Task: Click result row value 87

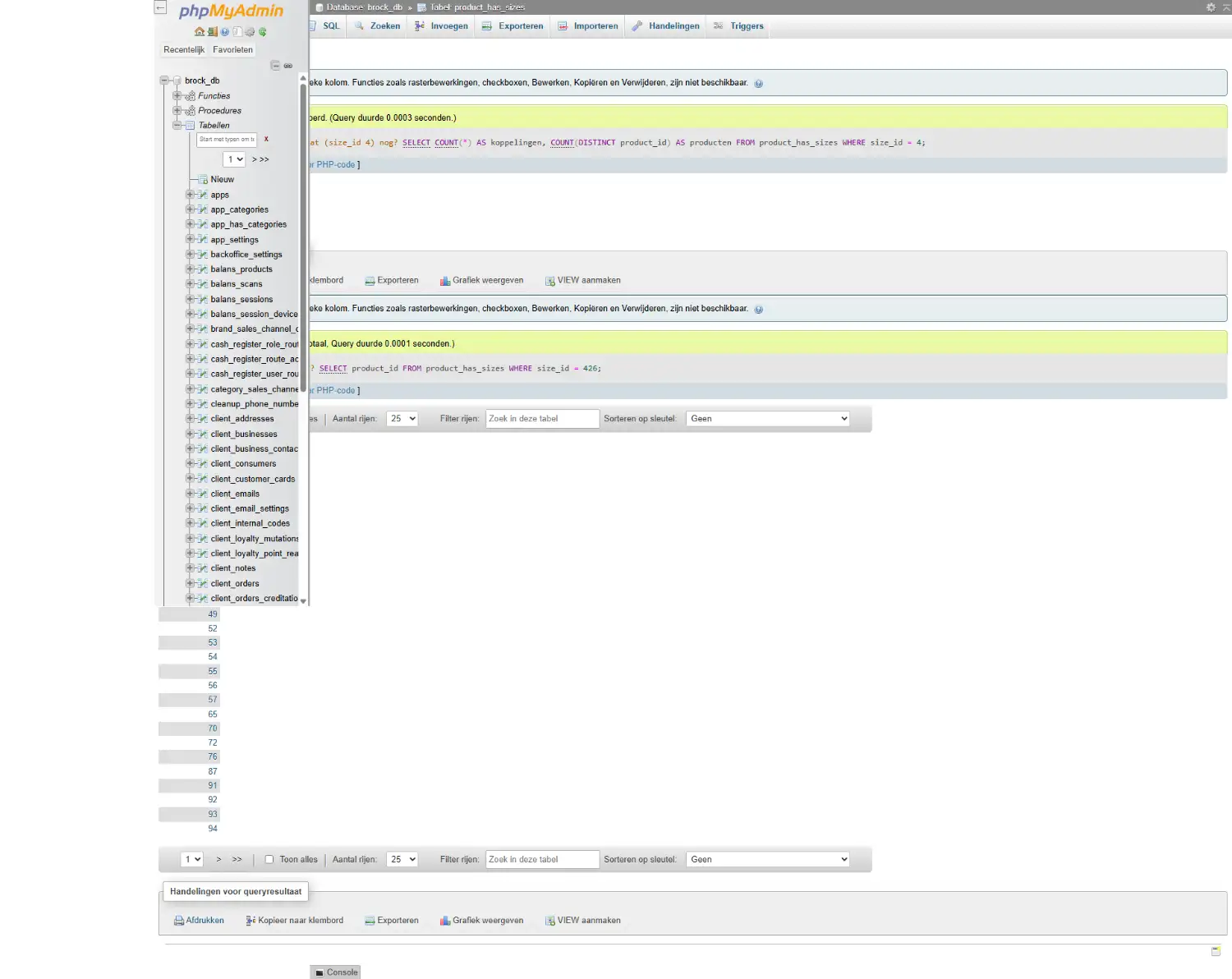Action: point(213,771)
